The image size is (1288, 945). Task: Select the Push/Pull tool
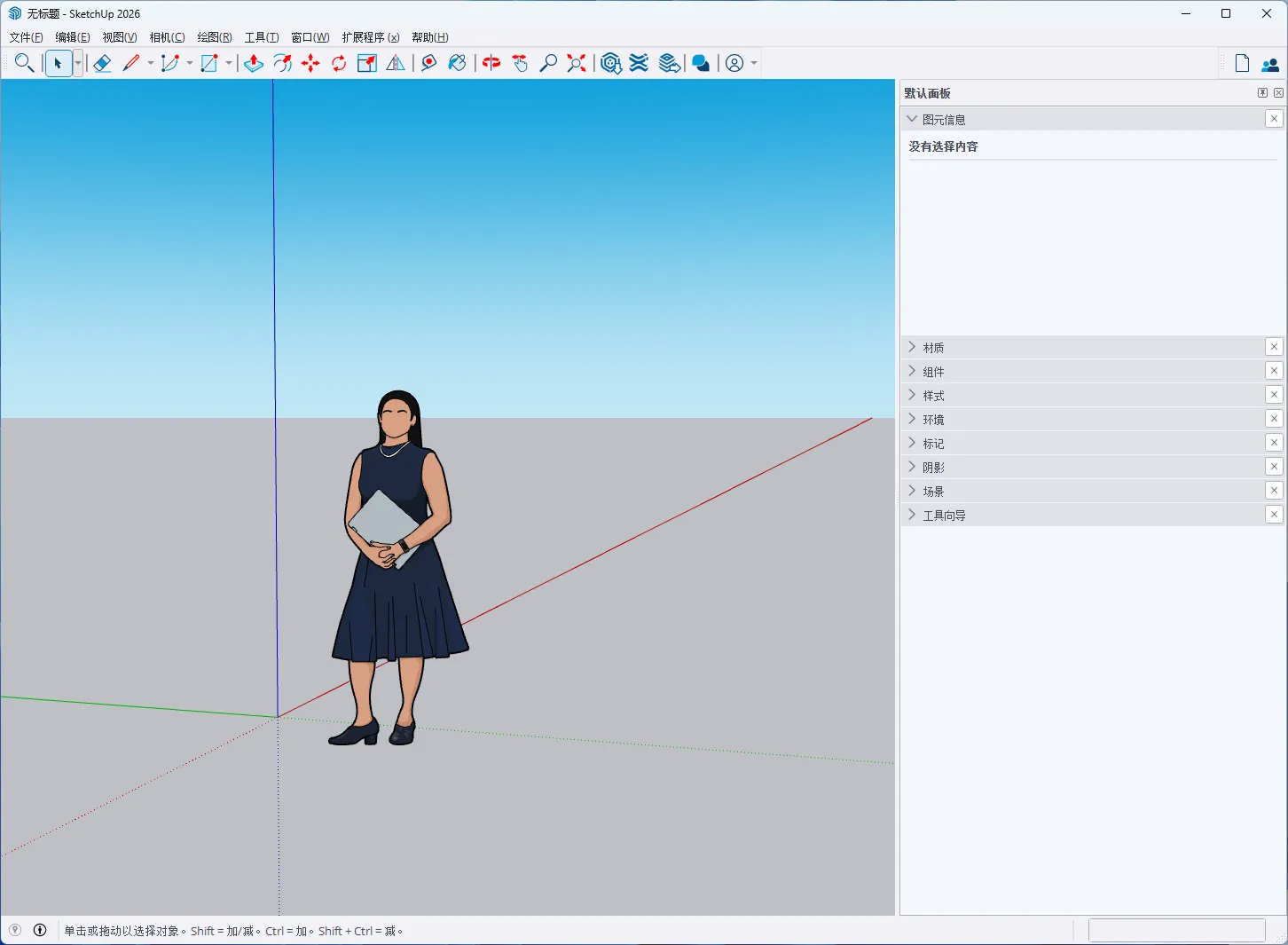(x=253, y=63)
